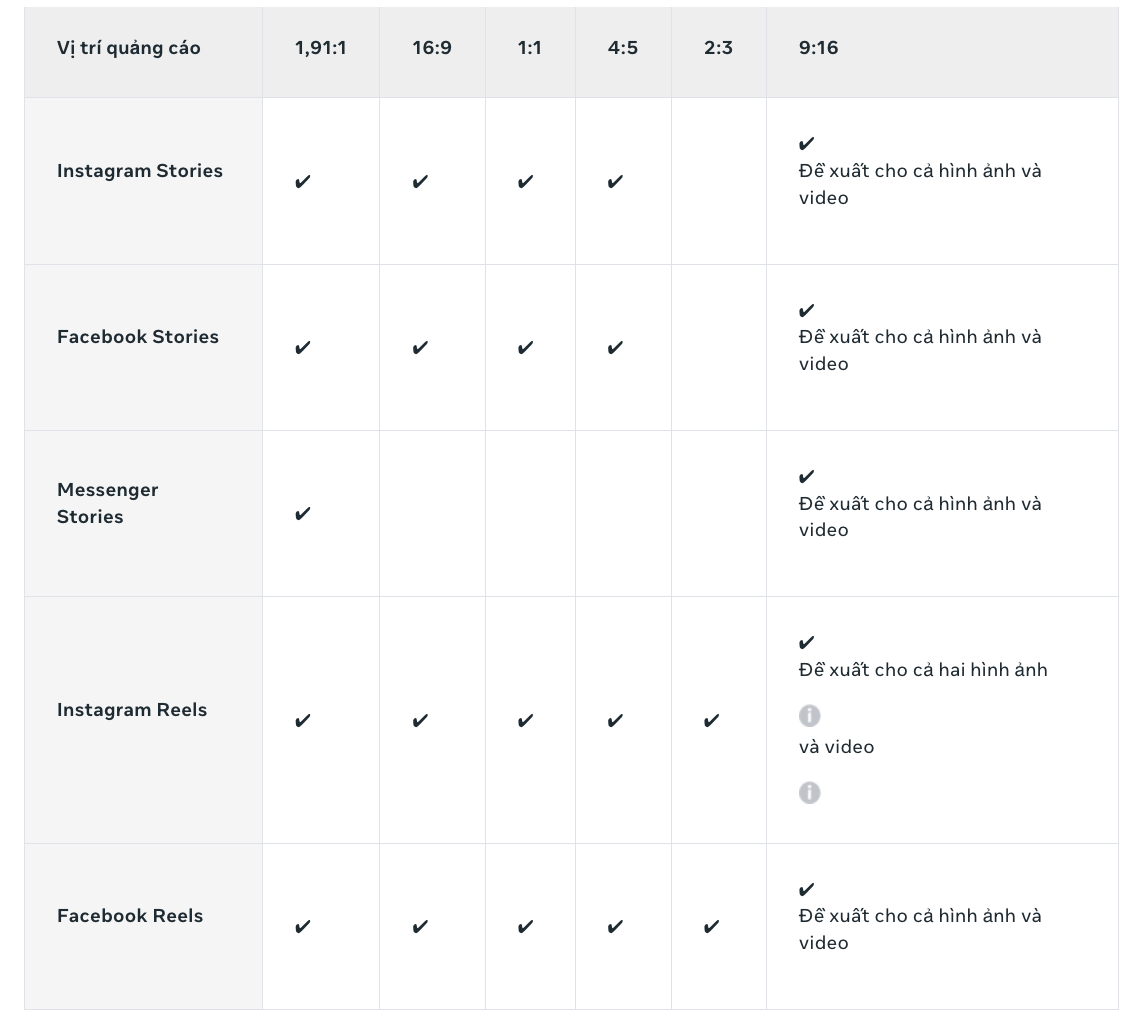The image size is (1144, 1036).
Task: Select the 9:16 column header
Action: click(819, 48)
